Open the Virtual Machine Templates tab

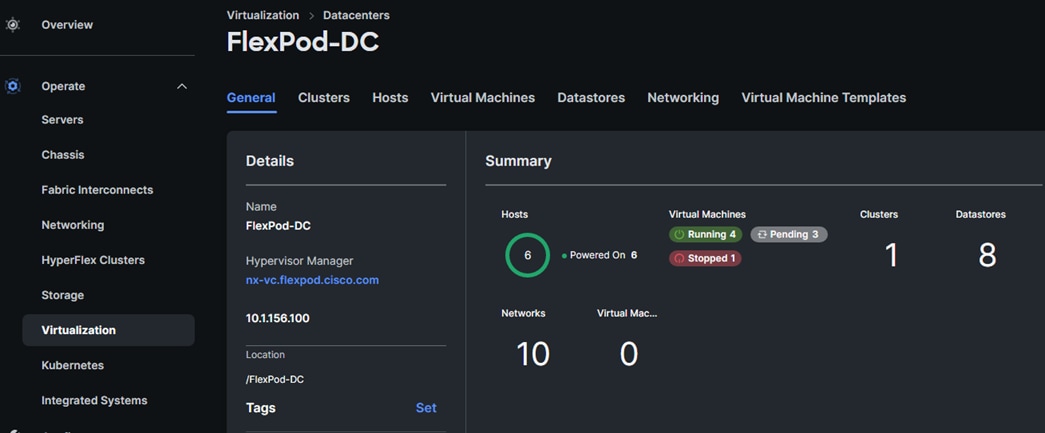point(824,98)
